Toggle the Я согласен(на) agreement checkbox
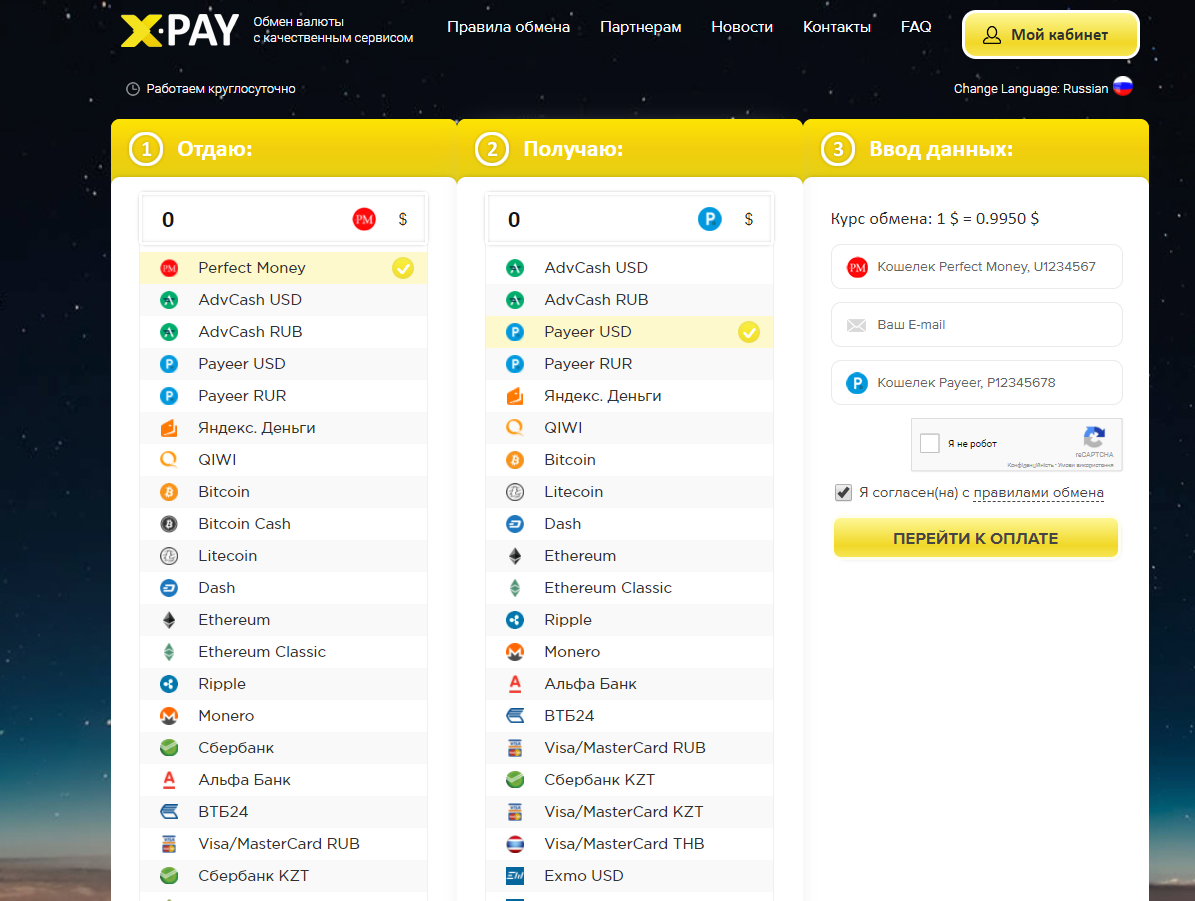1195x901 pixels. pyautogui.click(x=843, y=492)
